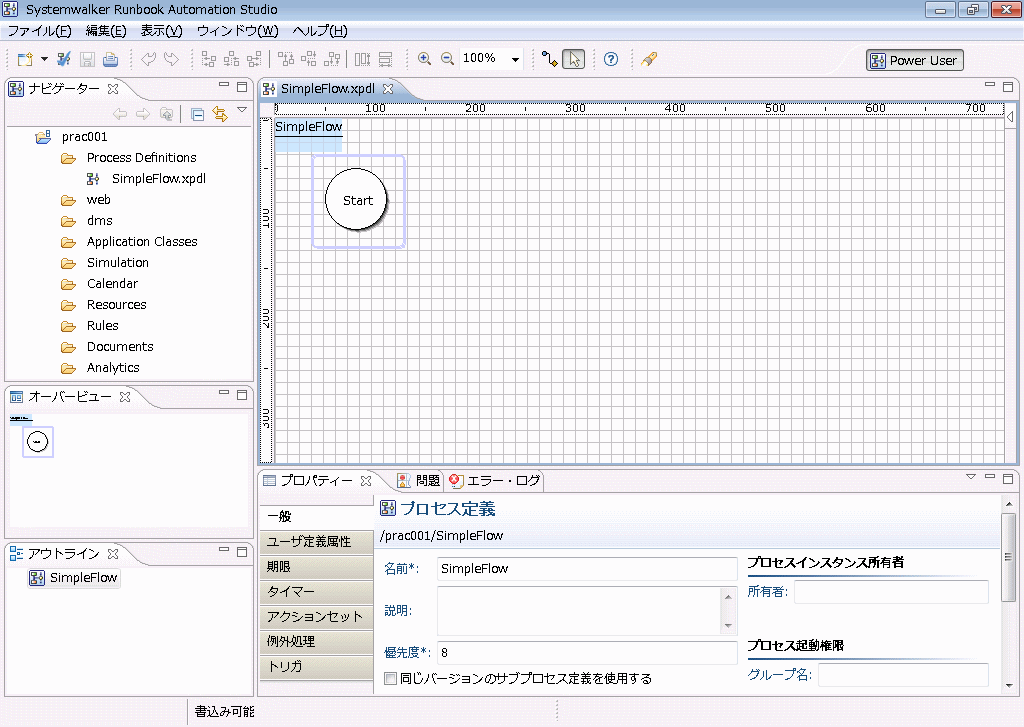This screenshot has height=727, width=1024.
Task: Select the 例外処理 section
Action: point(316,641)
